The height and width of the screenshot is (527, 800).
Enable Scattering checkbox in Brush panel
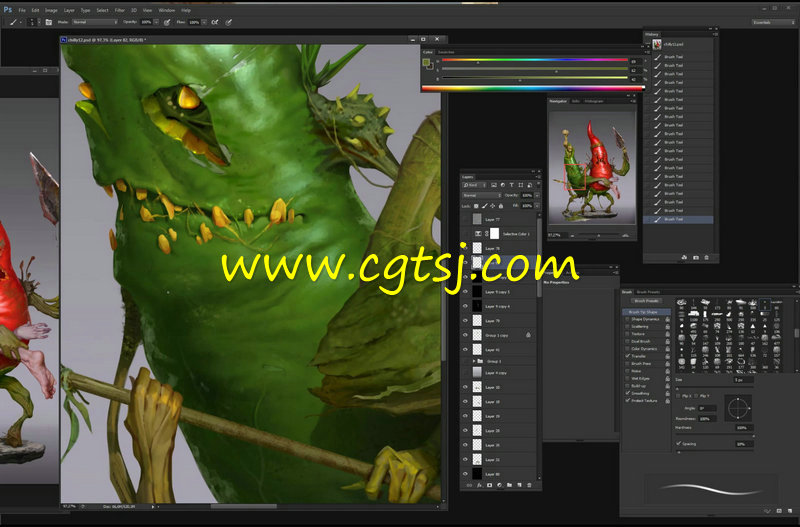[x=627, y=327]
